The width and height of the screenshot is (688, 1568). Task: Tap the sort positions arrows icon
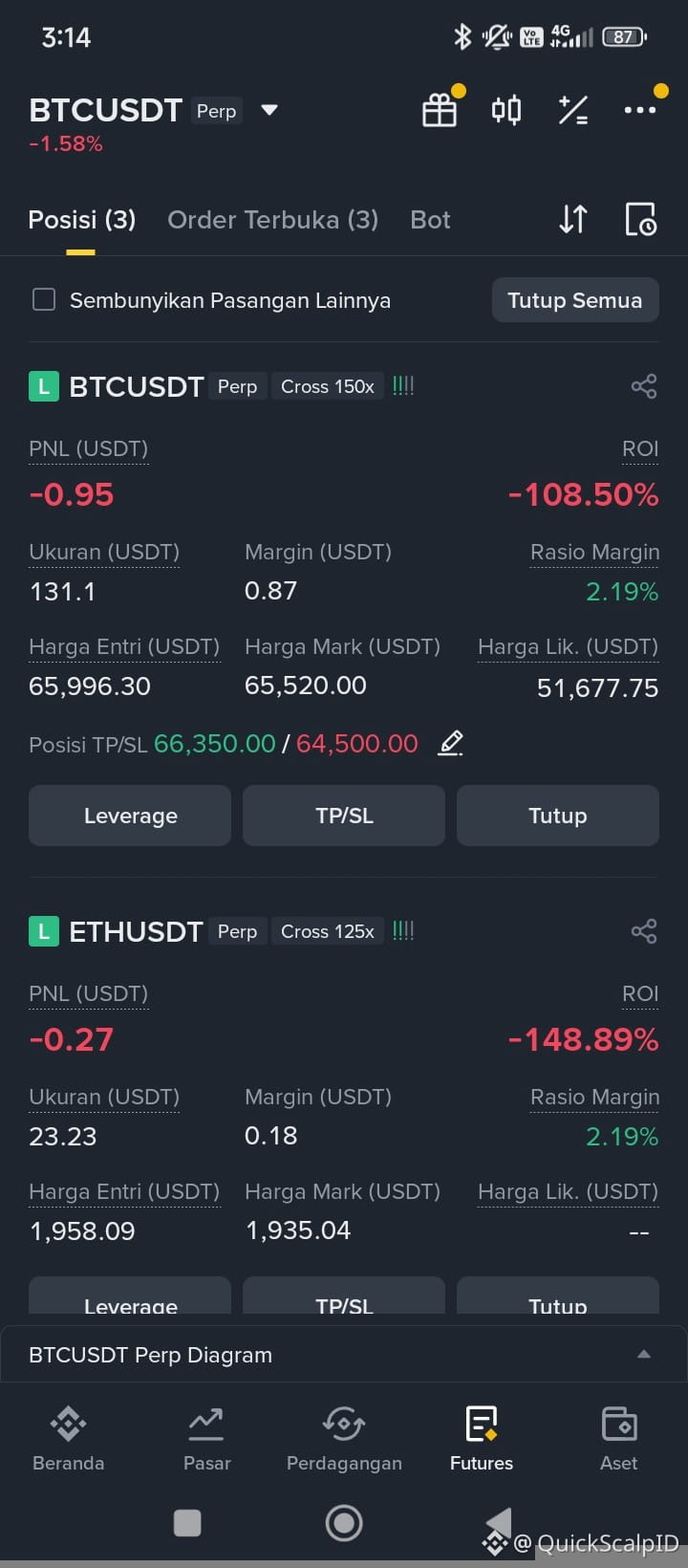click(x=573, y=219)
